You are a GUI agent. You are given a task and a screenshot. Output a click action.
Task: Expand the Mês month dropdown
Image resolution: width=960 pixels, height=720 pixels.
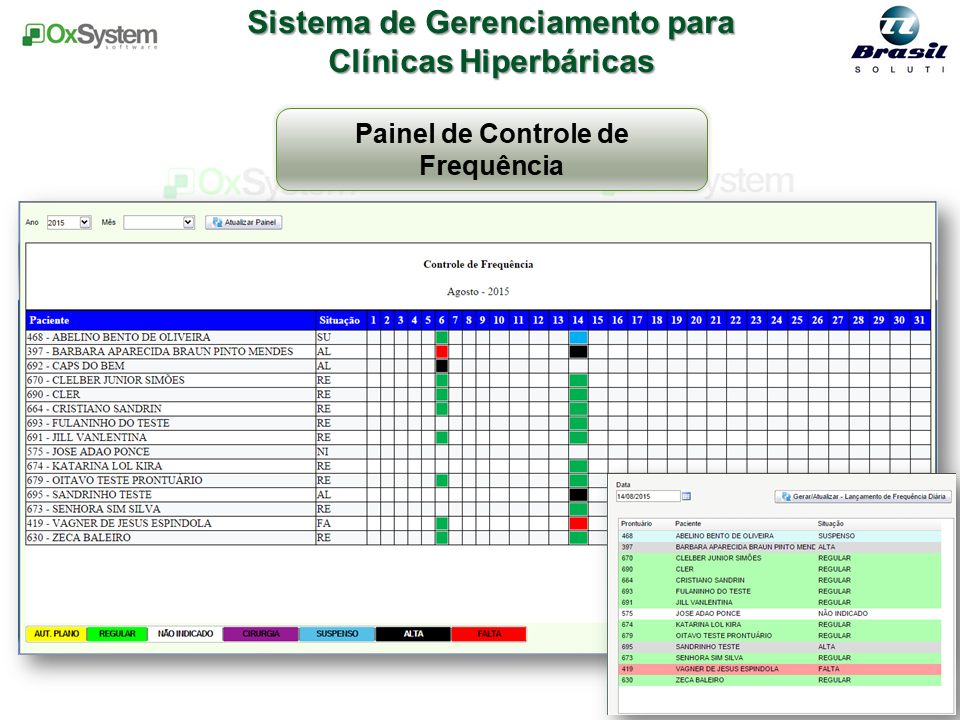(159, 222)
